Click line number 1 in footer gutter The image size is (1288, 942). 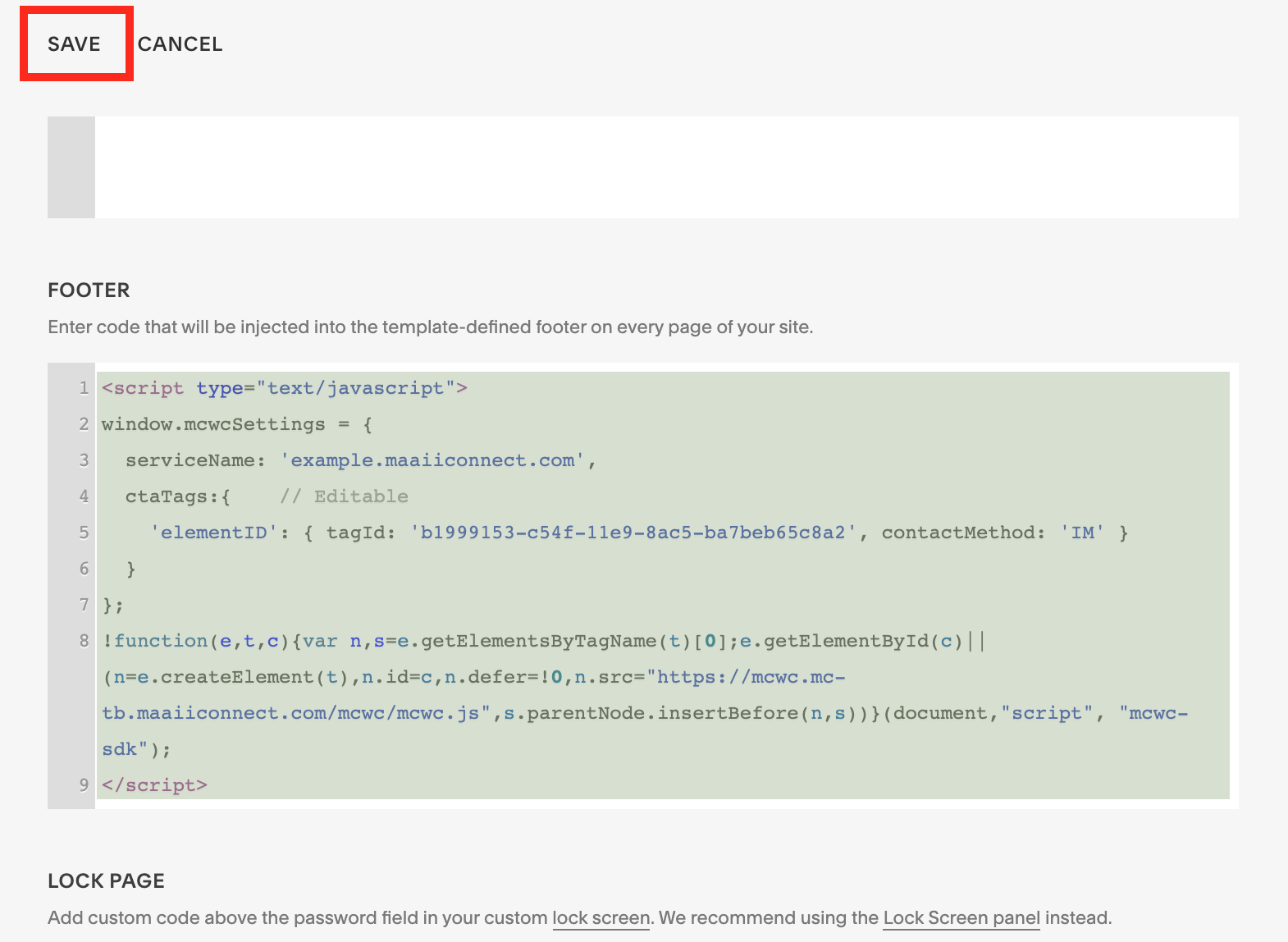[x=84, y=388]
